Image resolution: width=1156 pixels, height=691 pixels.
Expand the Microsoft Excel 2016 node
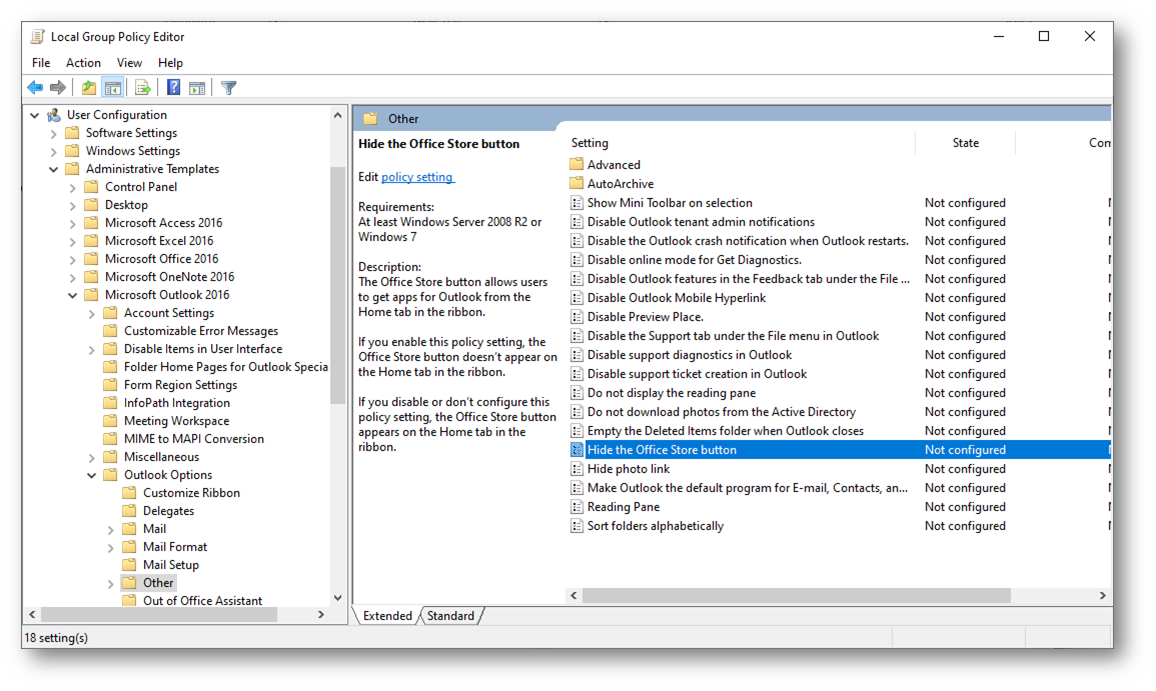[x=72, y=241]
